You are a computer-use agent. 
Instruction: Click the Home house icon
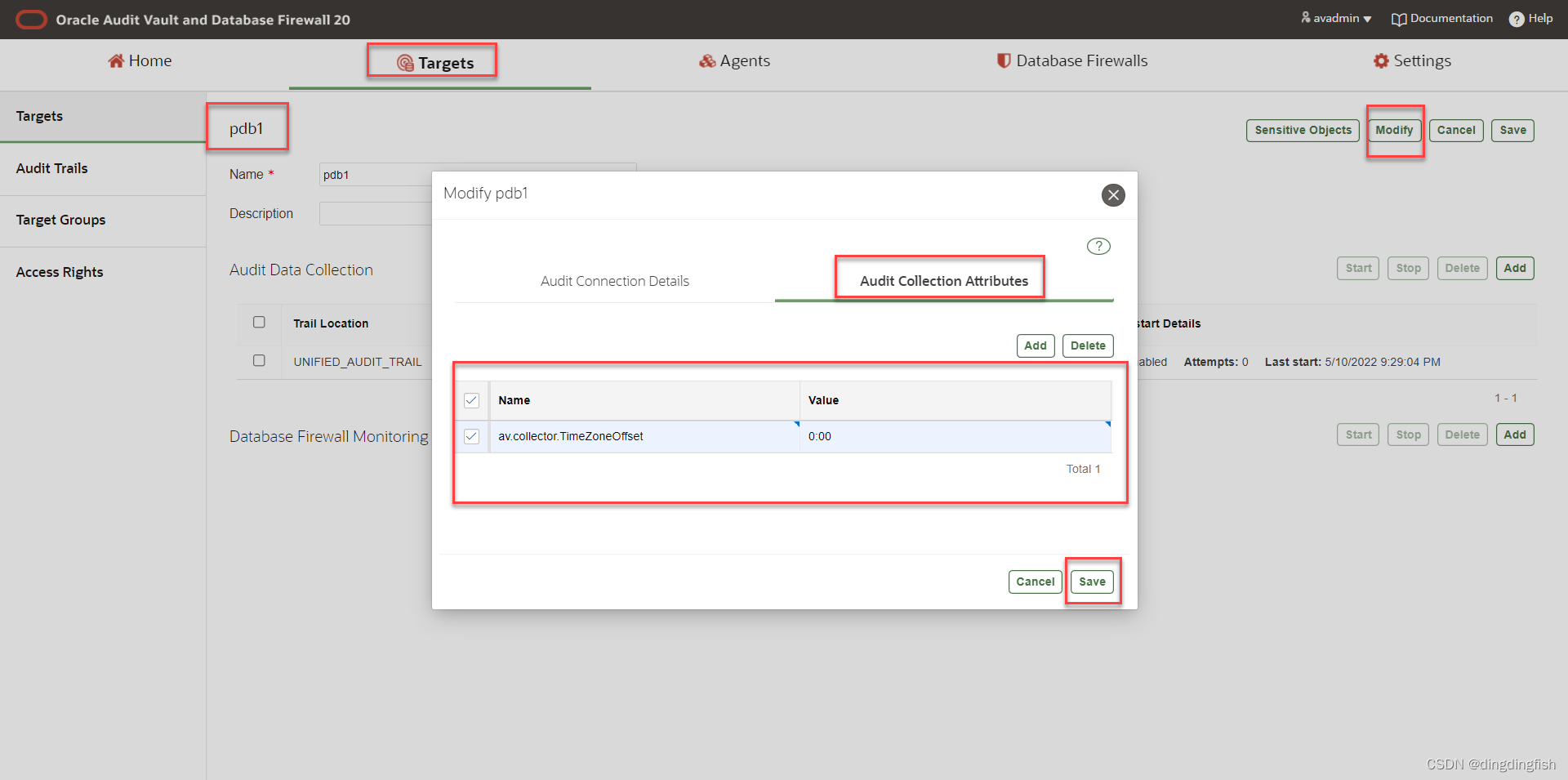point(116,60)
